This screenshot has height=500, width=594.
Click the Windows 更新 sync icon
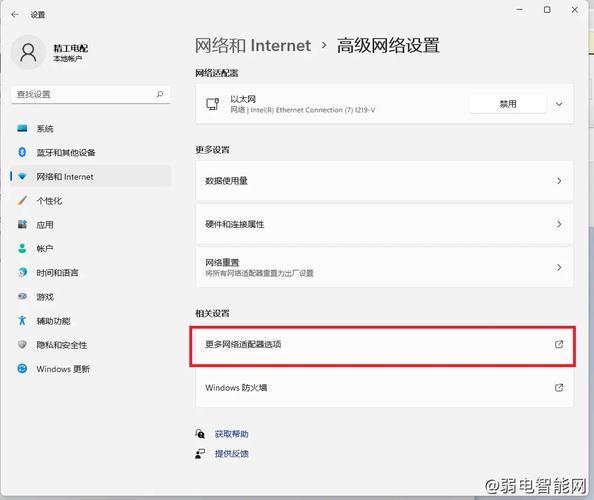pyautogui.click(x=22, y=369)
